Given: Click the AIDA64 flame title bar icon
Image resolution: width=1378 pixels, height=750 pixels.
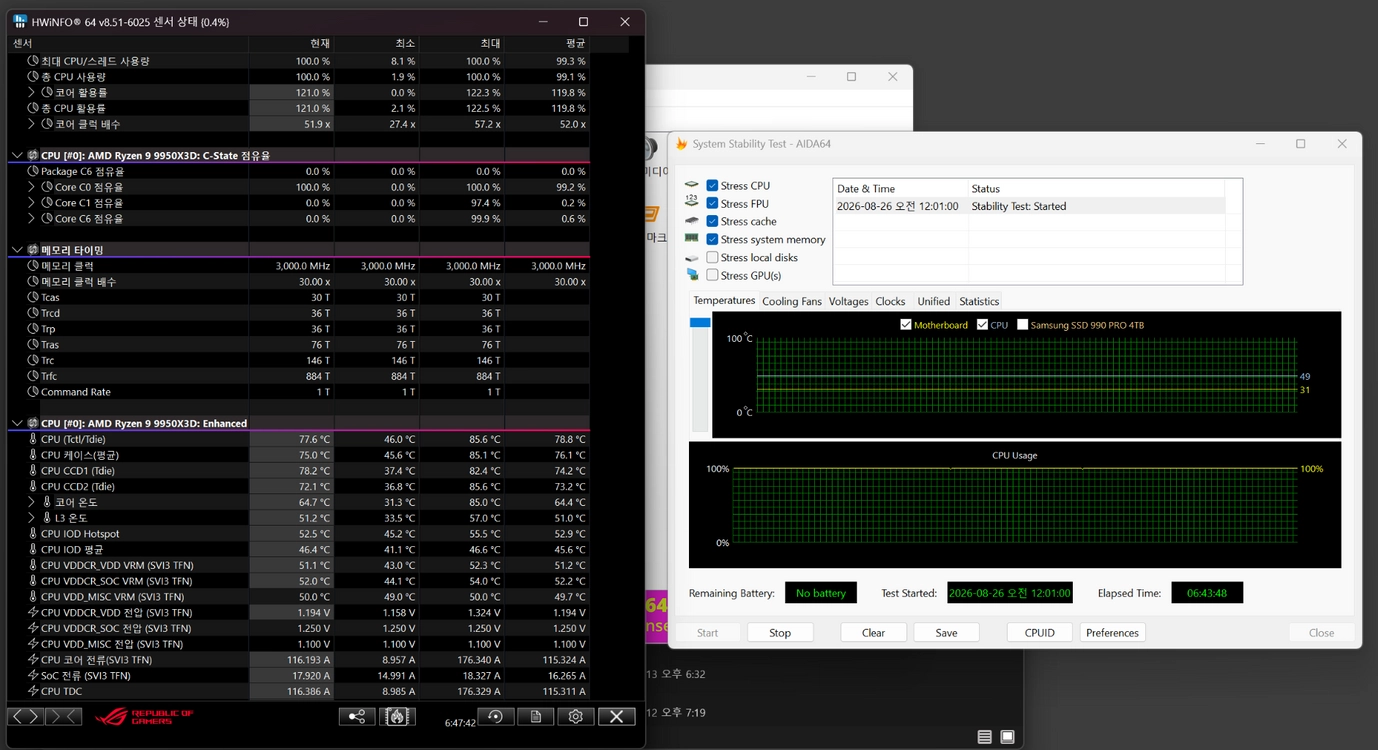Looking at the screenshot, I should 682,144.
